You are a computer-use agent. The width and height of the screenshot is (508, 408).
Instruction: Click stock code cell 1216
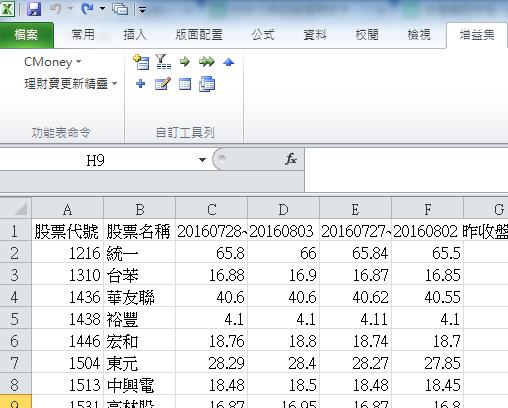(x=67, y=253)
